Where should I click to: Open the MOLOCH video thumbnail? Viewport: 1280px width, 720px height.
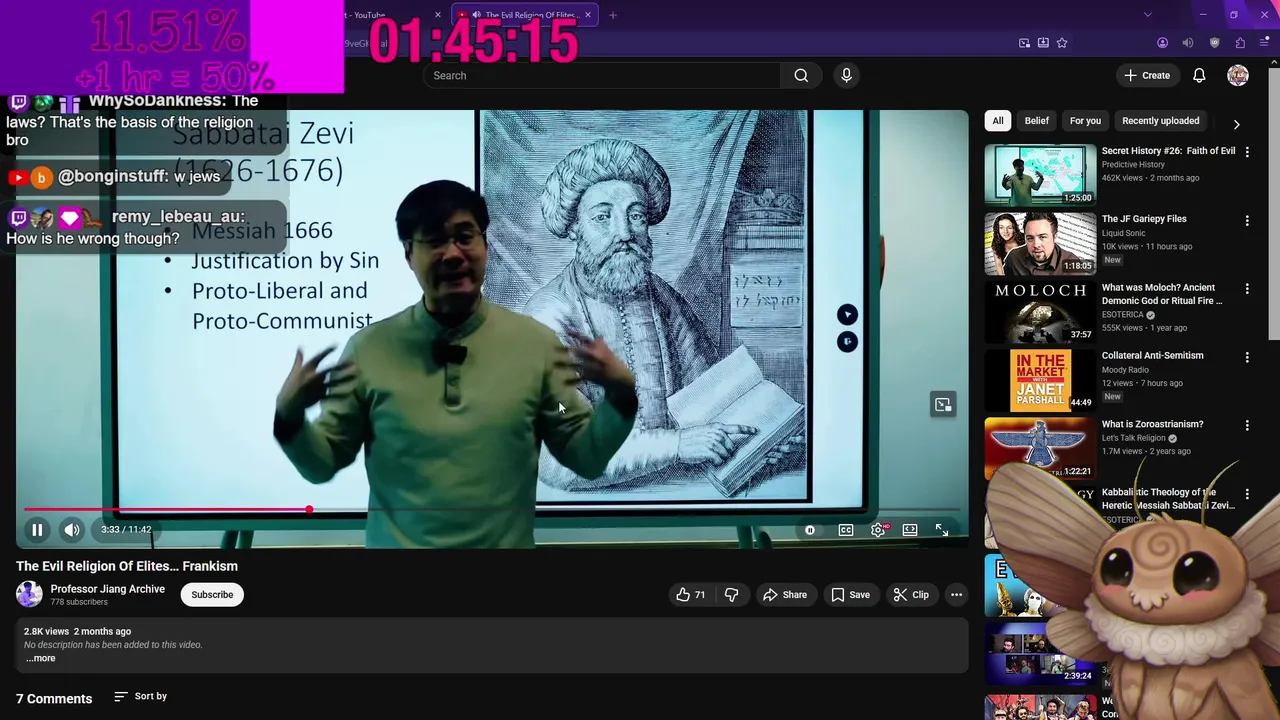click(x=1040, y=311)
